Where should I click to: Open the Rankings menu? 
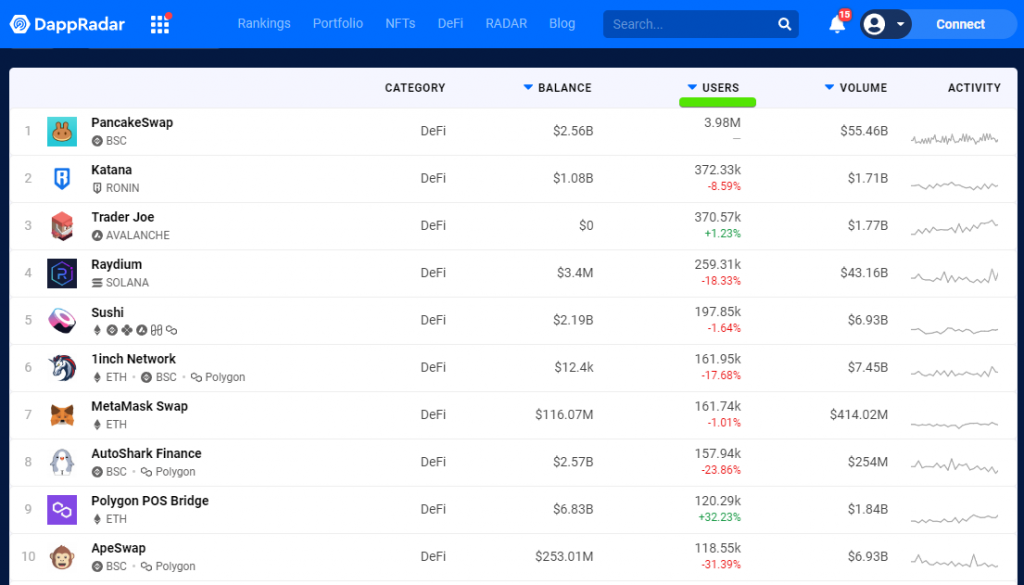click(264, 24)
